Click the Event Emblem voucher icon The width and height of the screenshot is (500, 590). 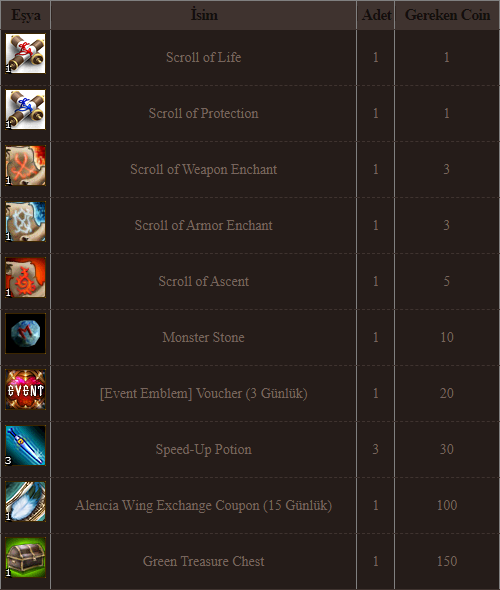(x=25, y=389)
